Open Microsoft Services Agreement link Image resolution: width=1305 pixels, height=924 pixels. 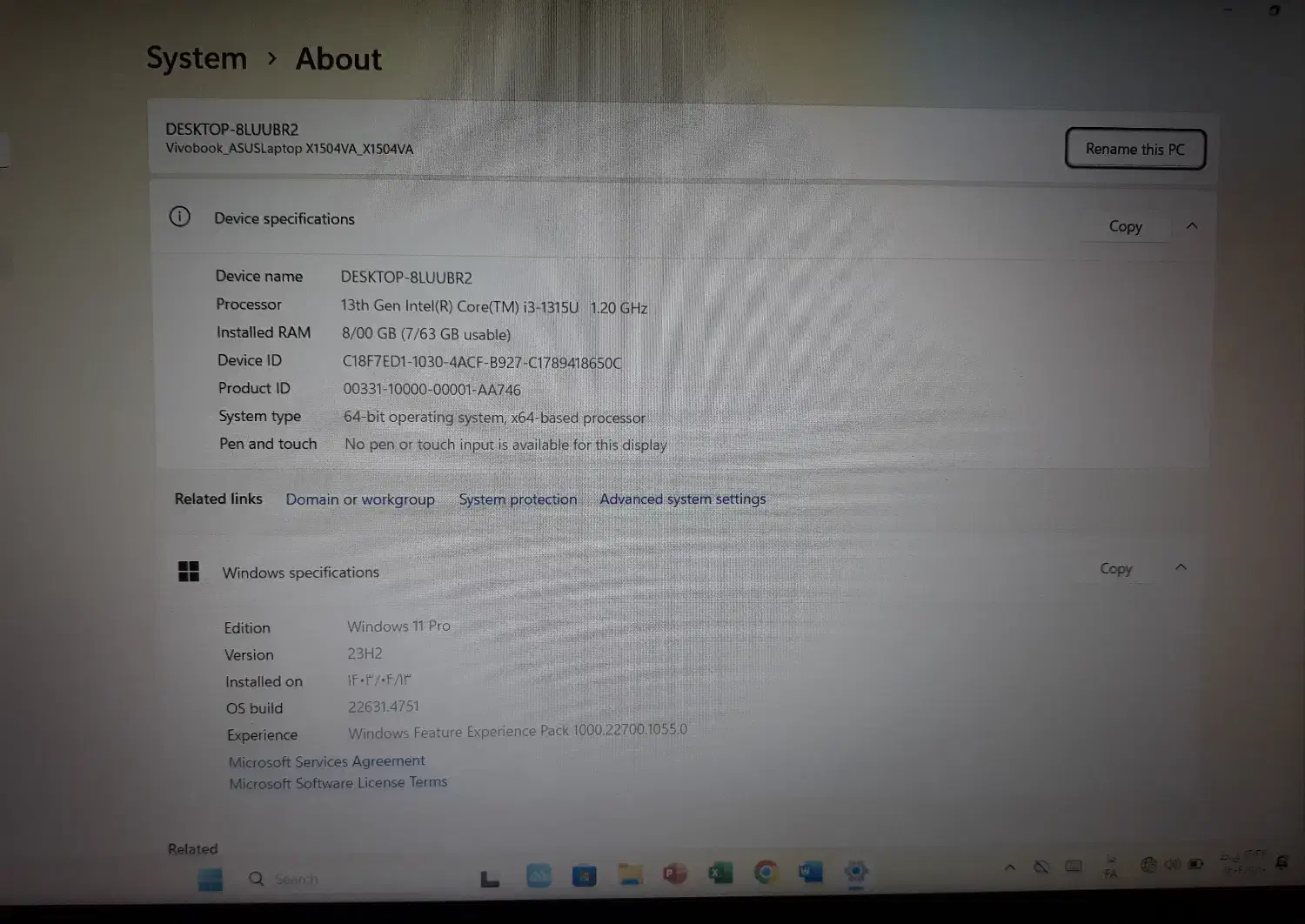pos(327,761)
